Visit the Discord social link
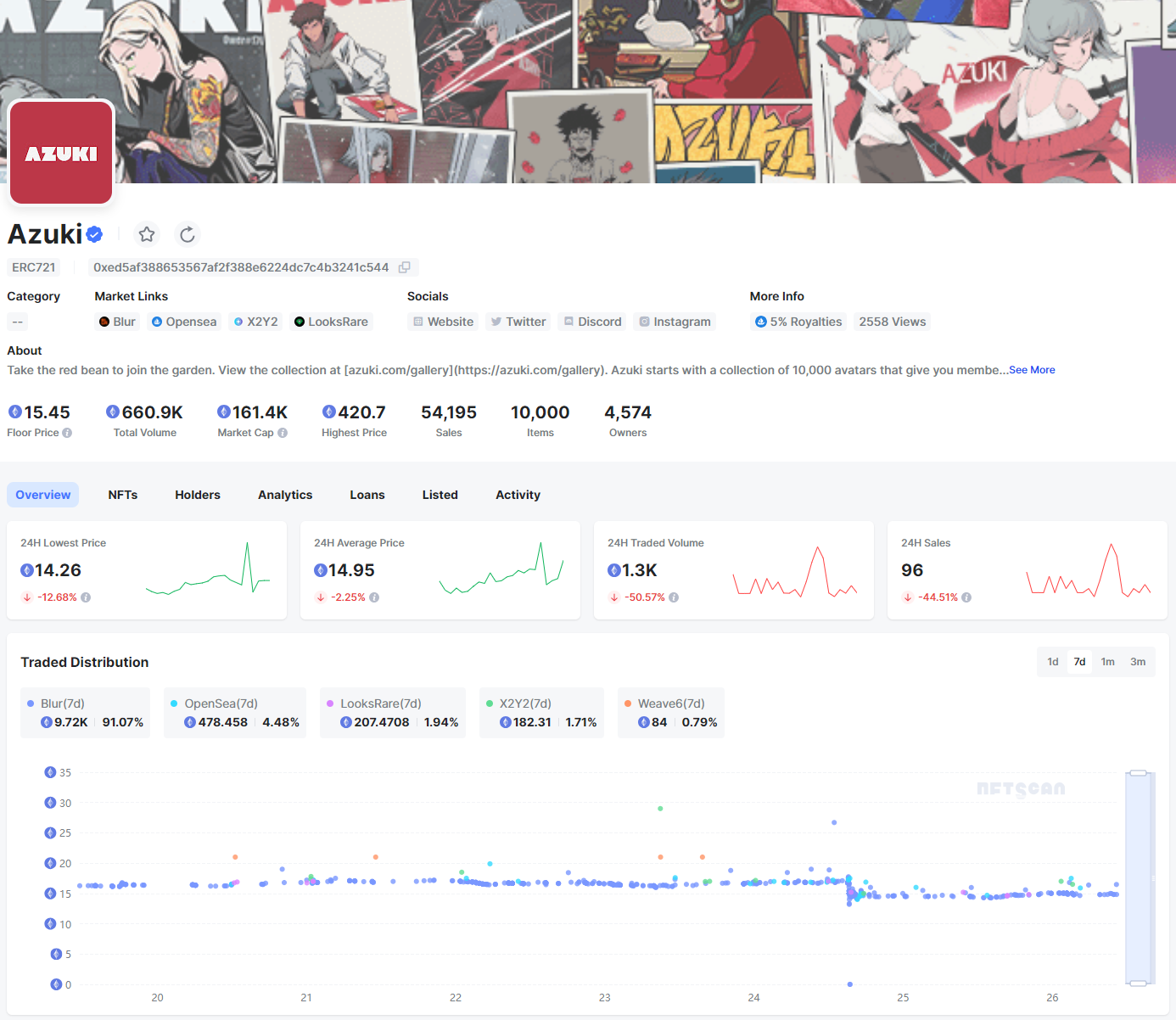 593,322
